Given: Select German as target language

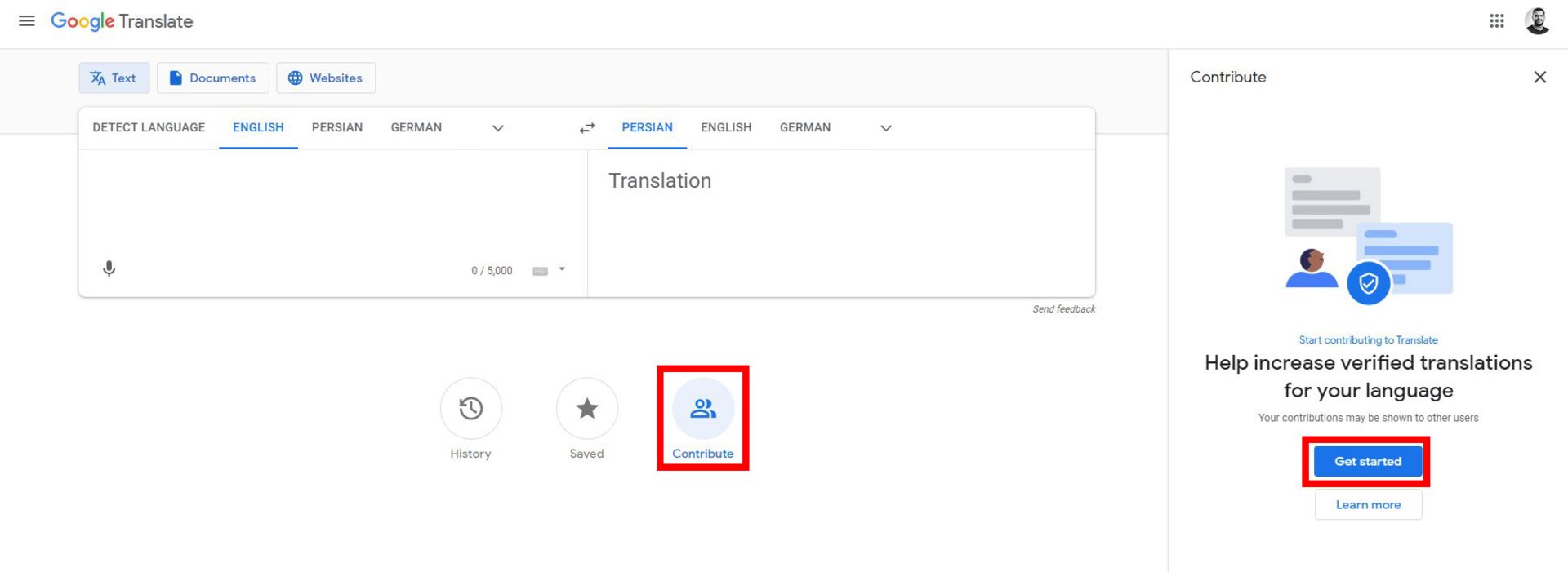Looking at the screenshot, I should (x=805, y=128).
